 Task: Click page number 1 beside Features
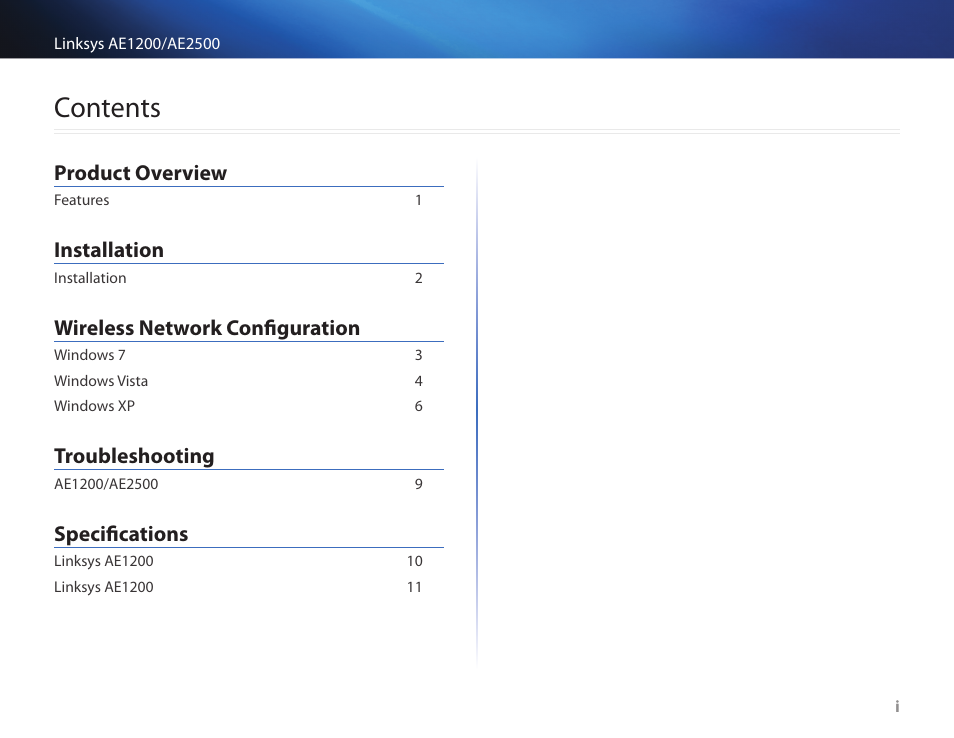pyautogui.click(x=419, y=200)
